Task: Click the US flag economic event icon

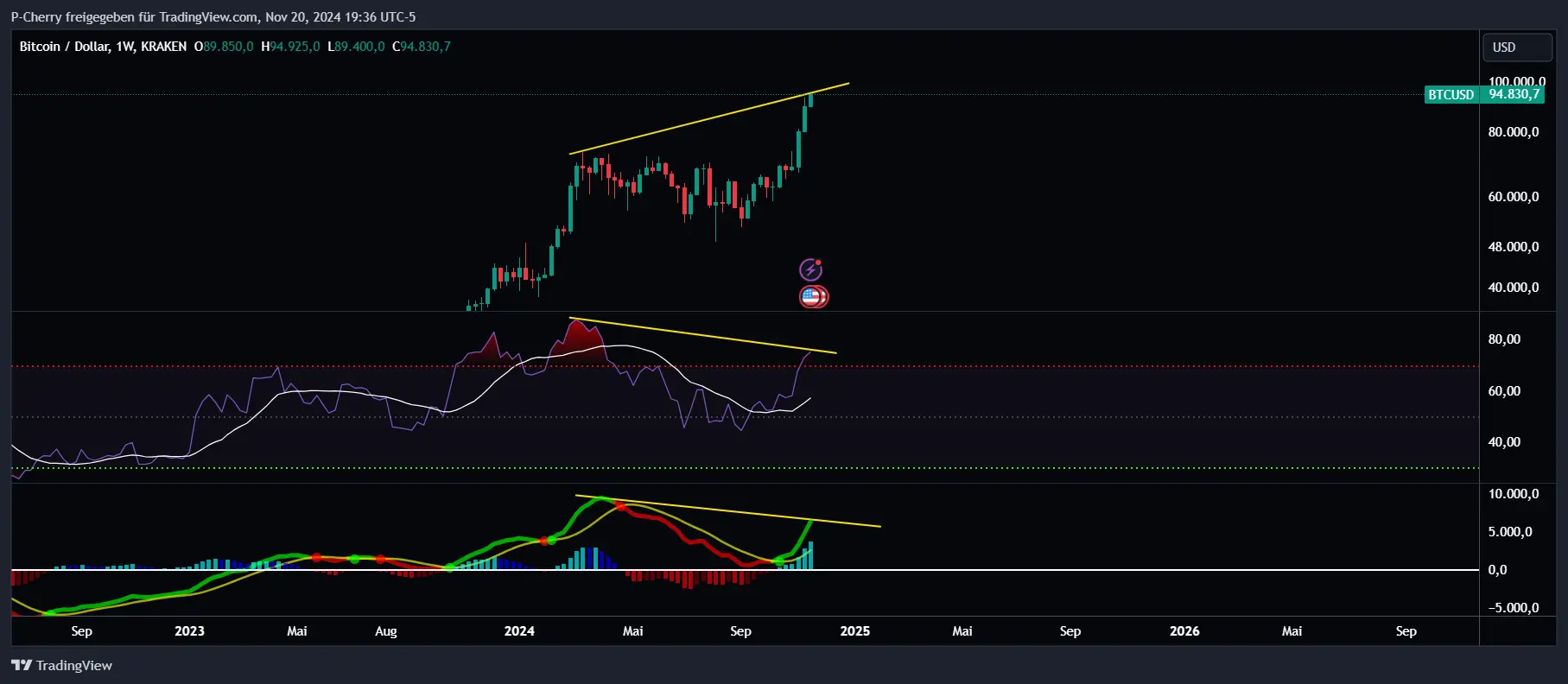Action: pyautogui.click(x=812, y=297)
